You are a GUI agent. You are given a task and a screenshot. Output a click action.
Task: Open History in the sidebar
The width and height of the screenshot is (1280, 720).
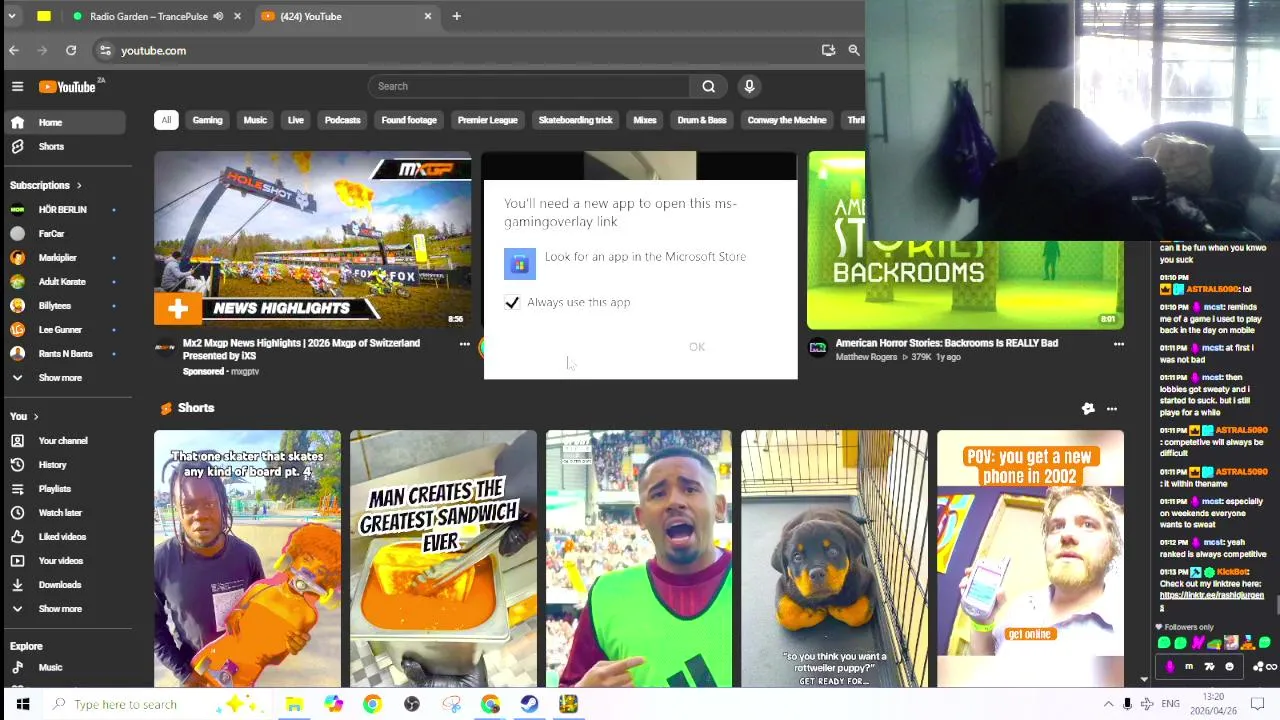coord(65,464)
